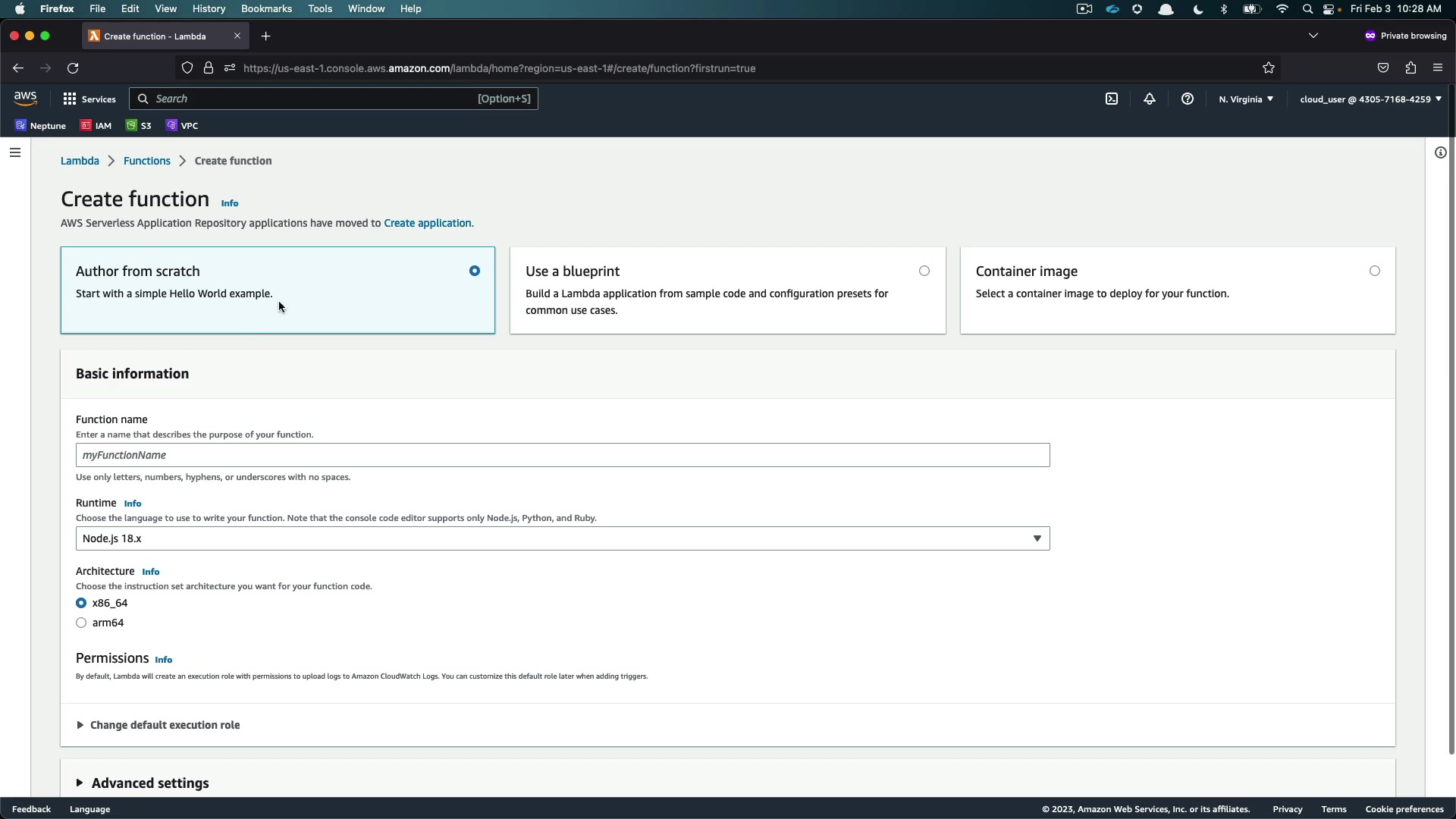Open the Services grid menu
This screenshot has width=1456, height=819.
pos(89,99)
